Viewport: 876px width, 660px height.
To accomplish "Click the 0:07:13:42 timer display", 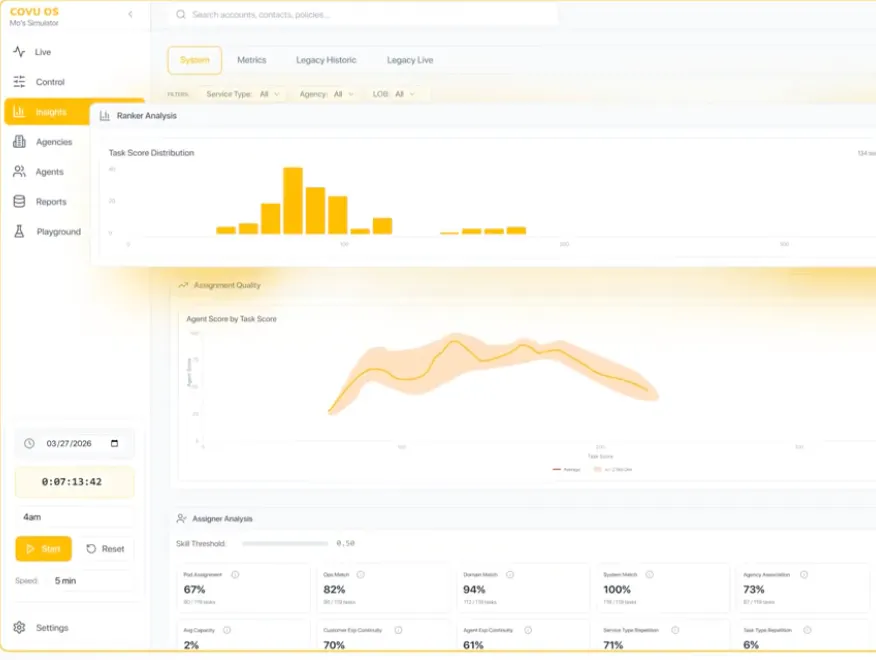I will point(74,482).
